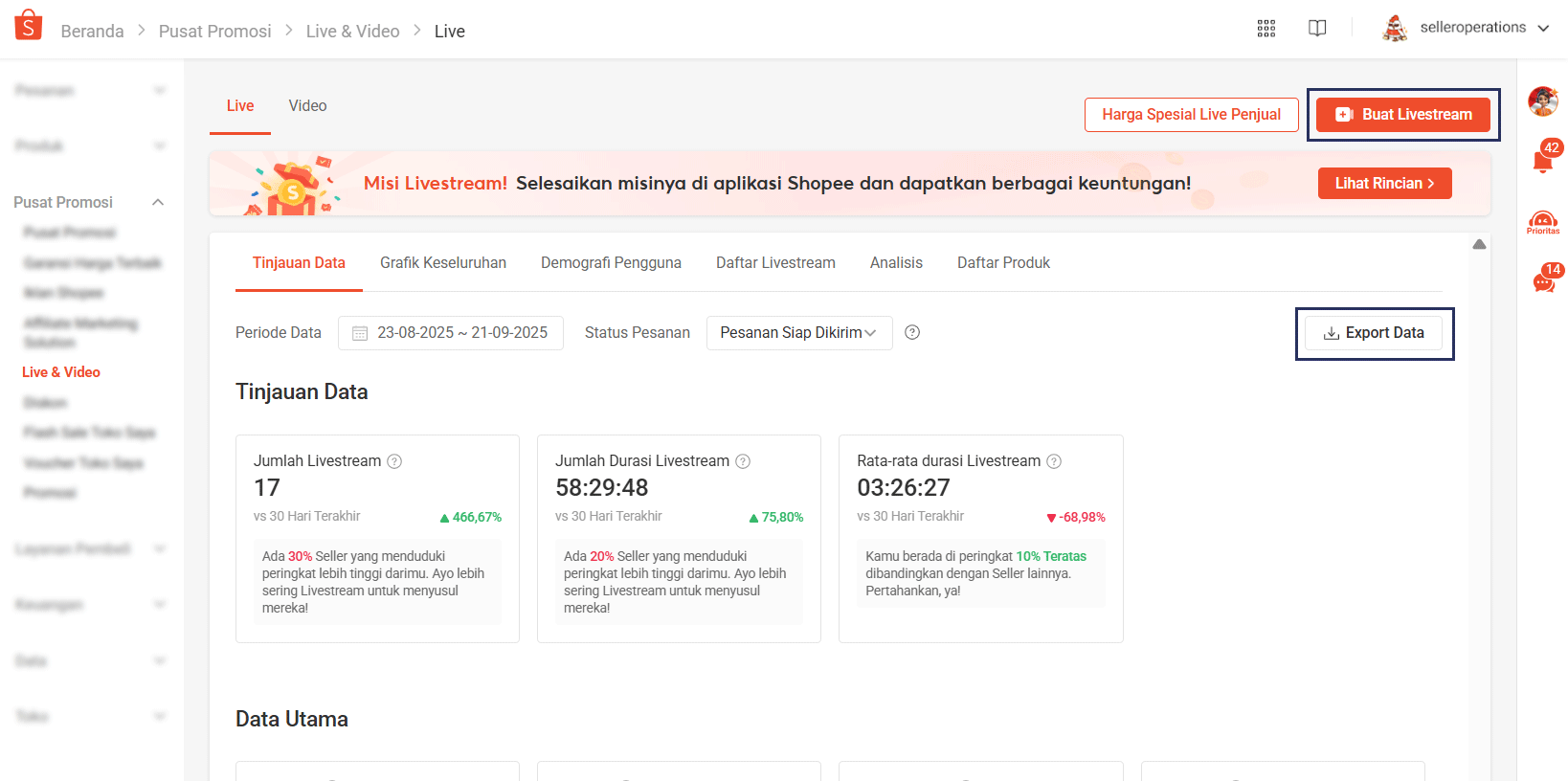Click the Jumlah Livestream value 17
This screenshot has width=1568, height=781.
pos(267,488)
